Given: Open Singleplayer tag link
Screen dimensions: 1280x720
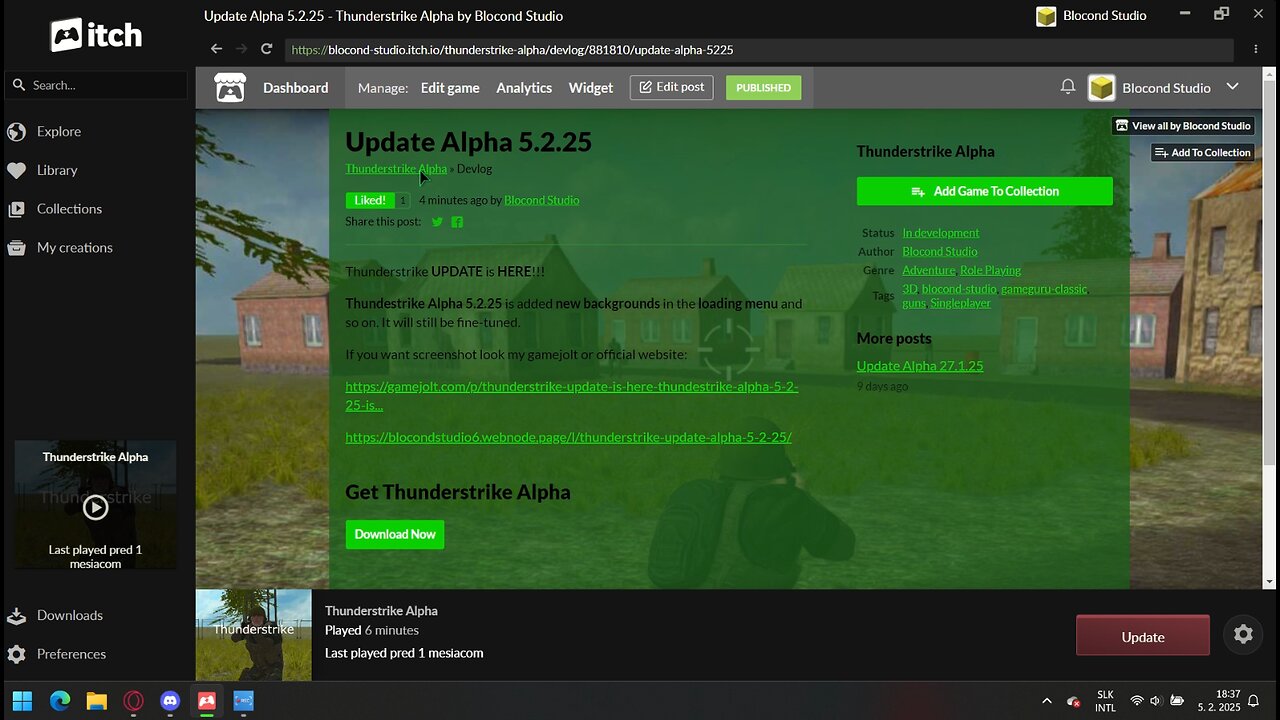Looking at the screenshot, I should tap(960, 303).
